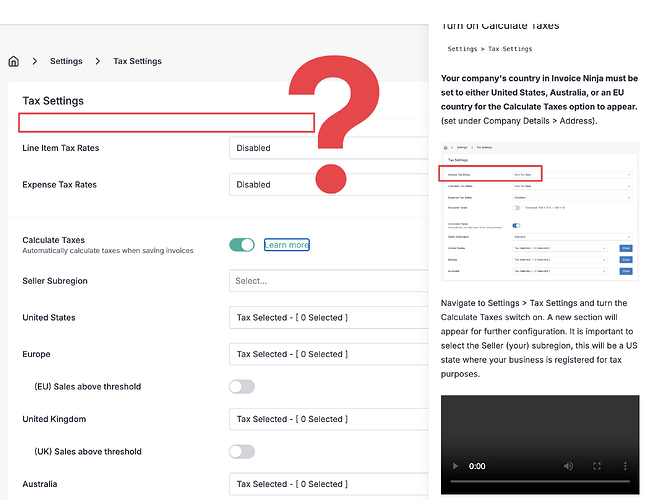
Task: Select the 'United Kingdom' row label
Action: point(54,419)
